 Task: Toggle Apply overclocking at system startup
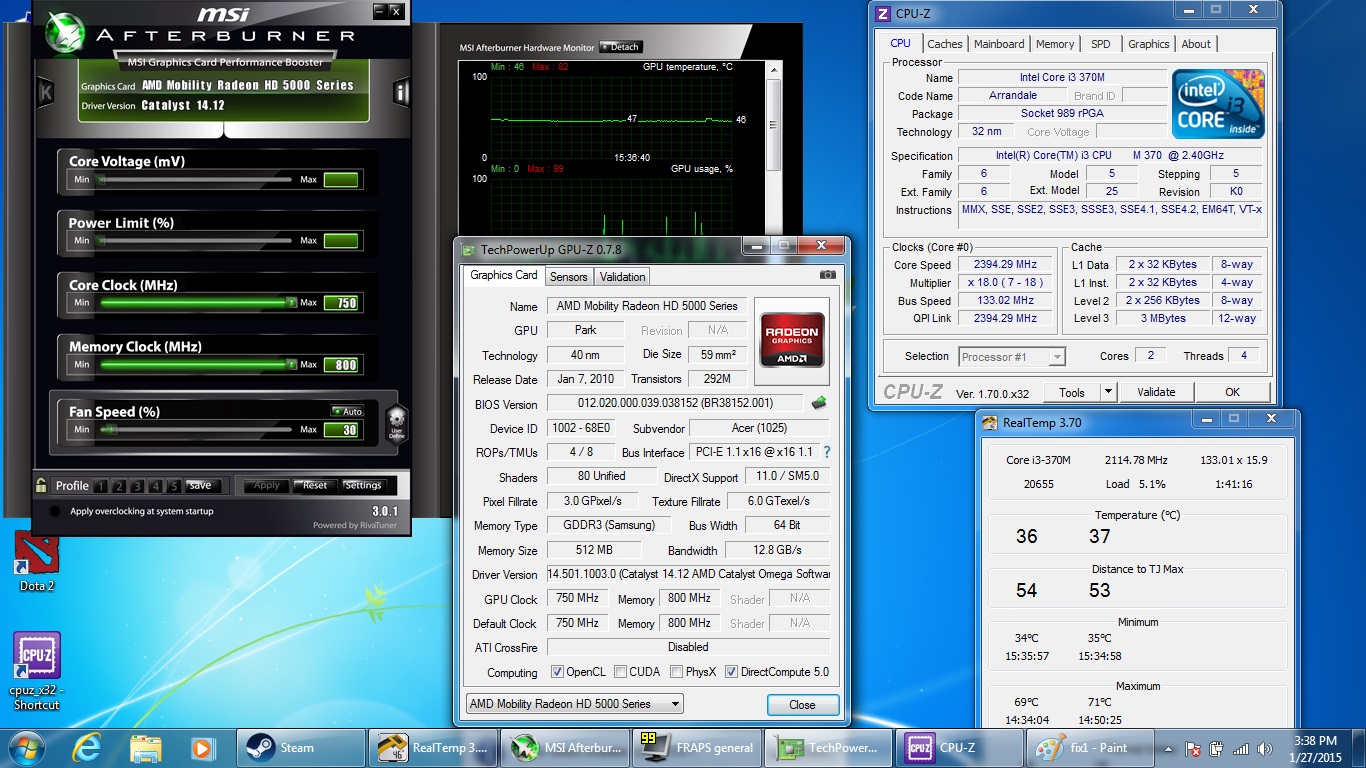click(53, 511)
